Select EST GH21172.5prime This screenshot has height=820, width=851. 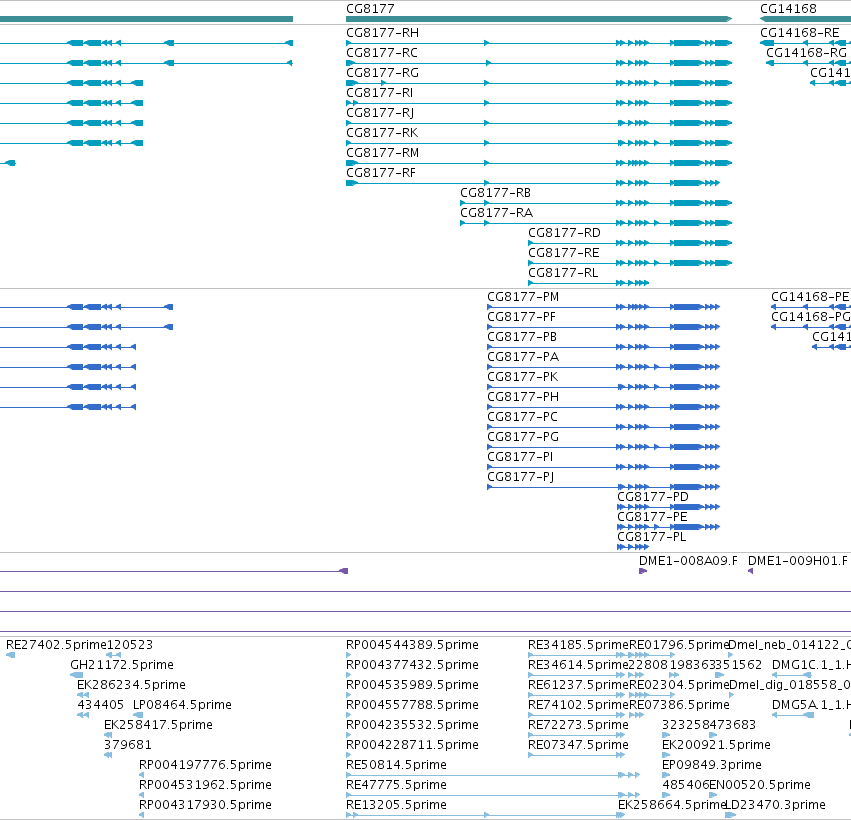tap(122, 665)
